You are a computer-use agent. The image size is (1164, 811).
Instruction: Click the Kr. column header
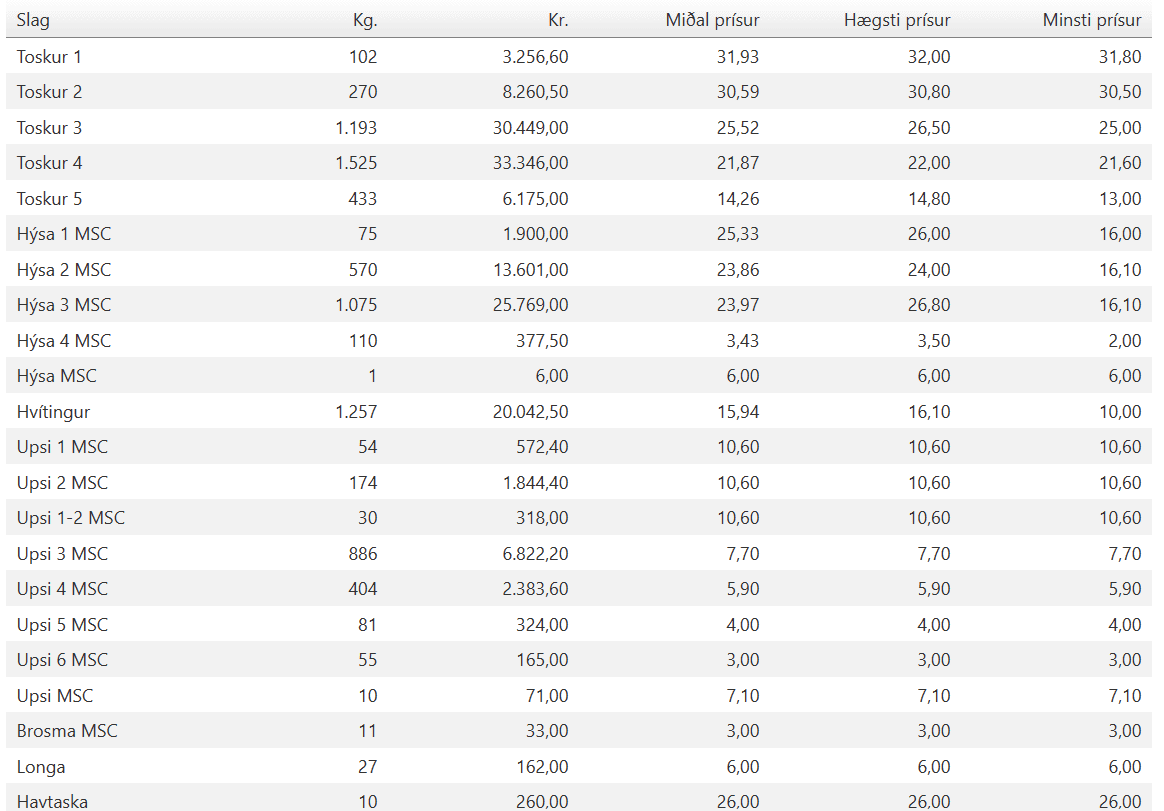[x=558, y=20]
